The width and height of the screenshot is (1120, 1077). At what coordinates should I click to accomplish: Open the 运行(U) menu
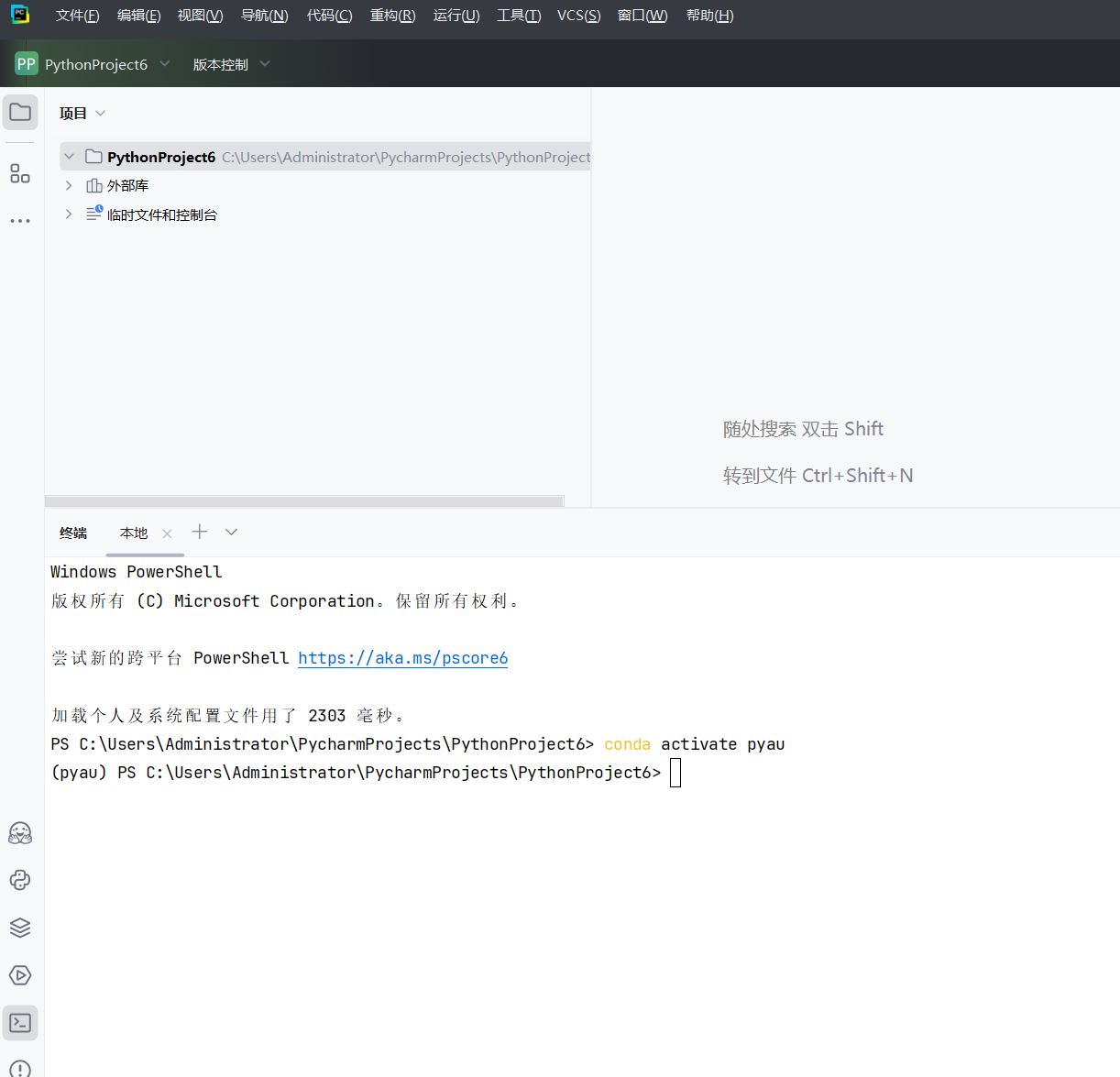pos(456,16)
